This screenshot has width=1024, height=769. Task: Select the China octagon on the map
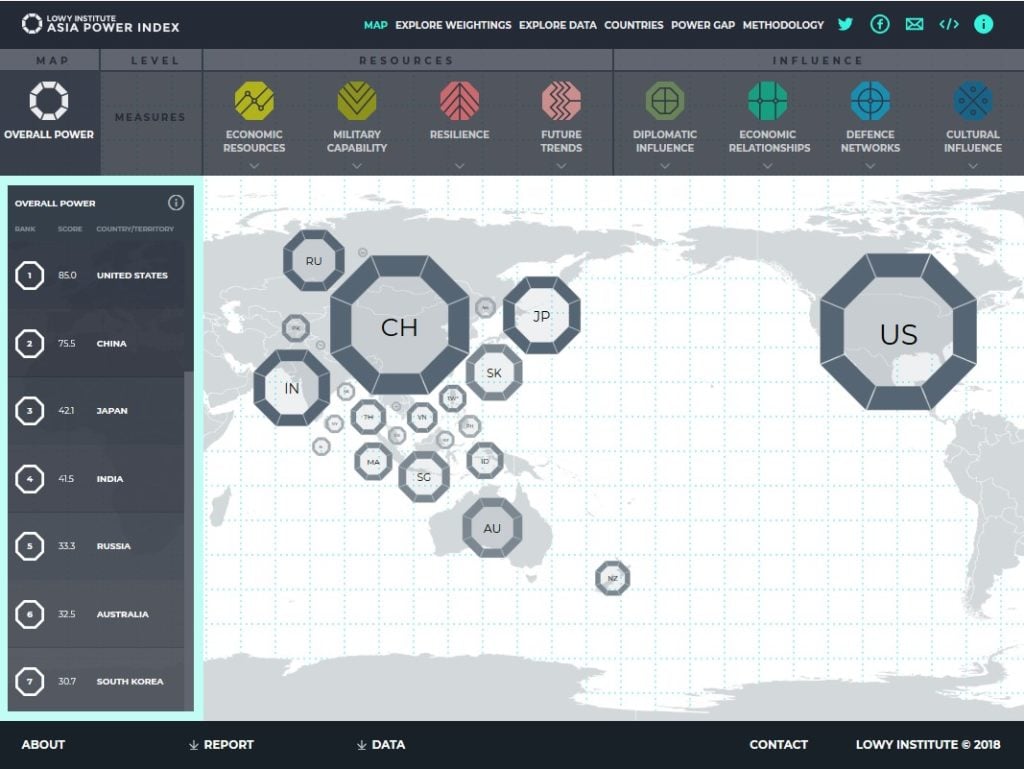coord(399,326)
